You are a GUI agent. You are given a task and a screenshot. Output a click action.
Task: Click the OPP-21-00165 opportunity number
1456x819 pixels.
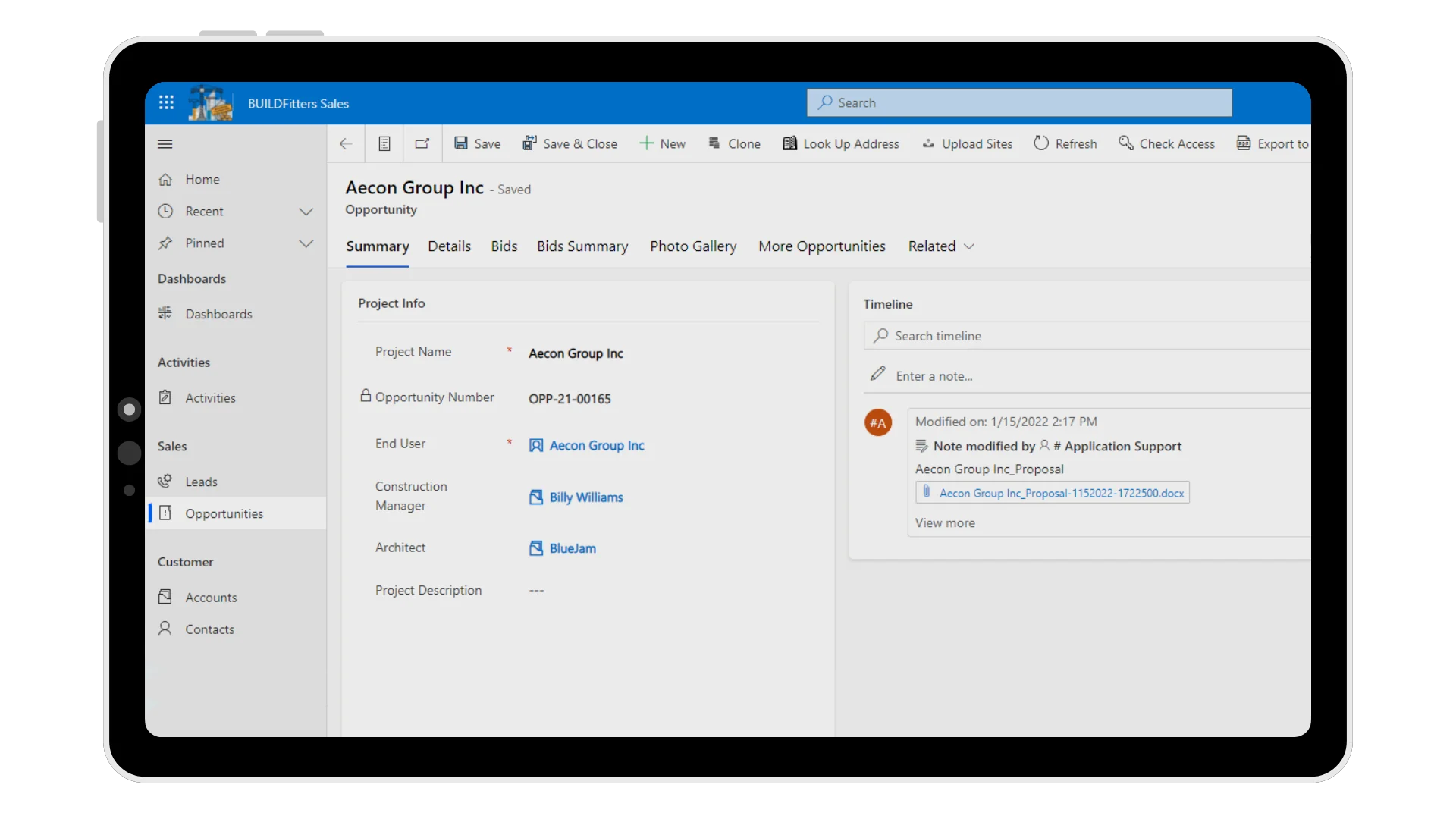(570, 399)
